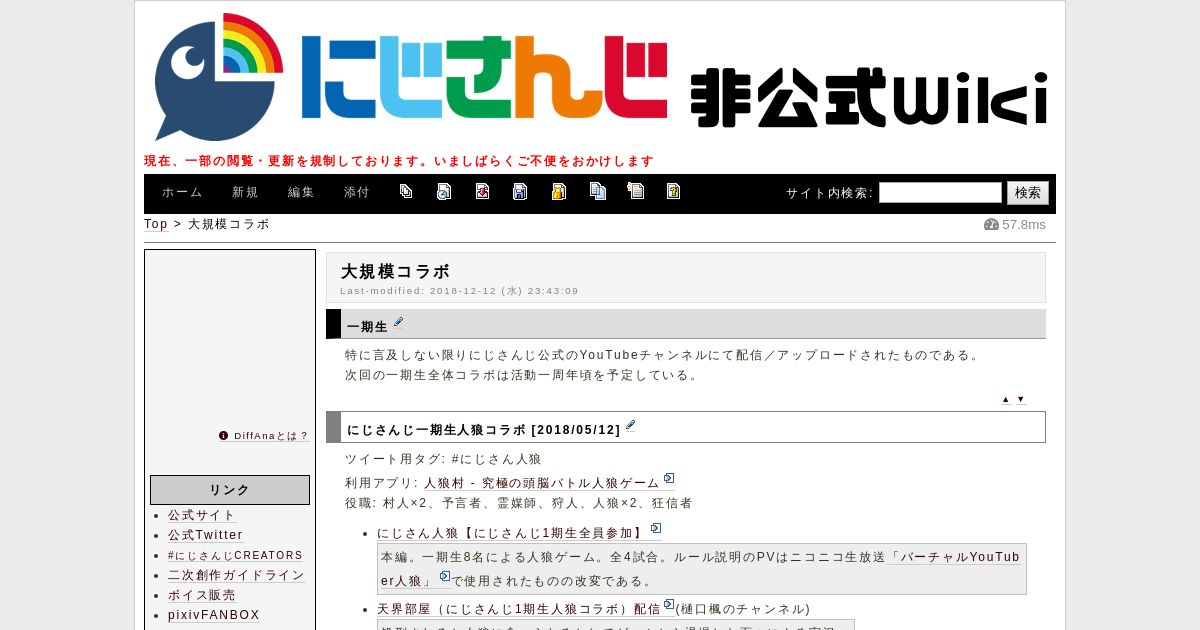Open the 公式サイト sidebar link
Screen dimensions: 1200x630
pos(202,515)
